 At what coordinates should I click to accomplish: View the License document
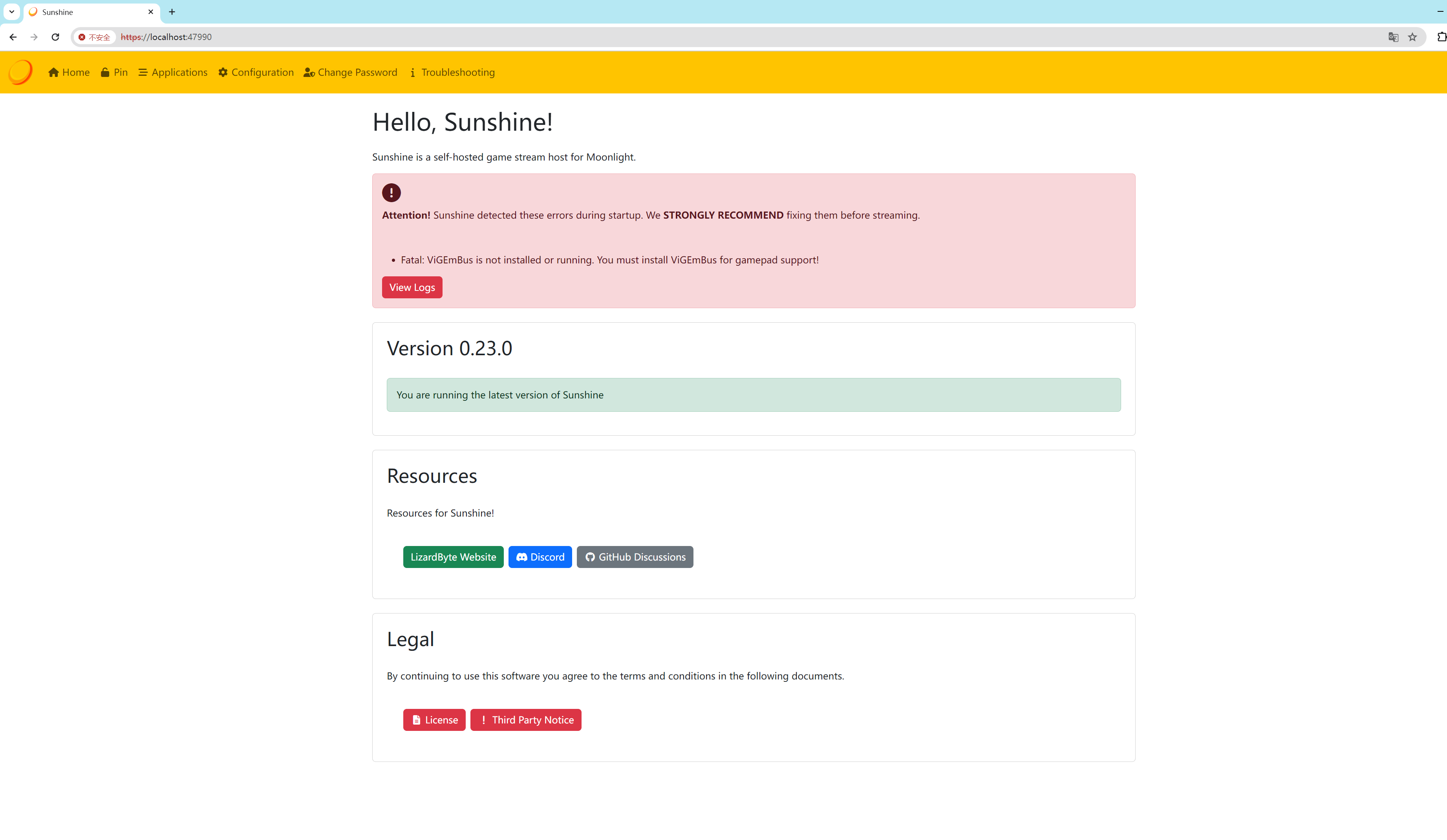(x=434, y=720)
